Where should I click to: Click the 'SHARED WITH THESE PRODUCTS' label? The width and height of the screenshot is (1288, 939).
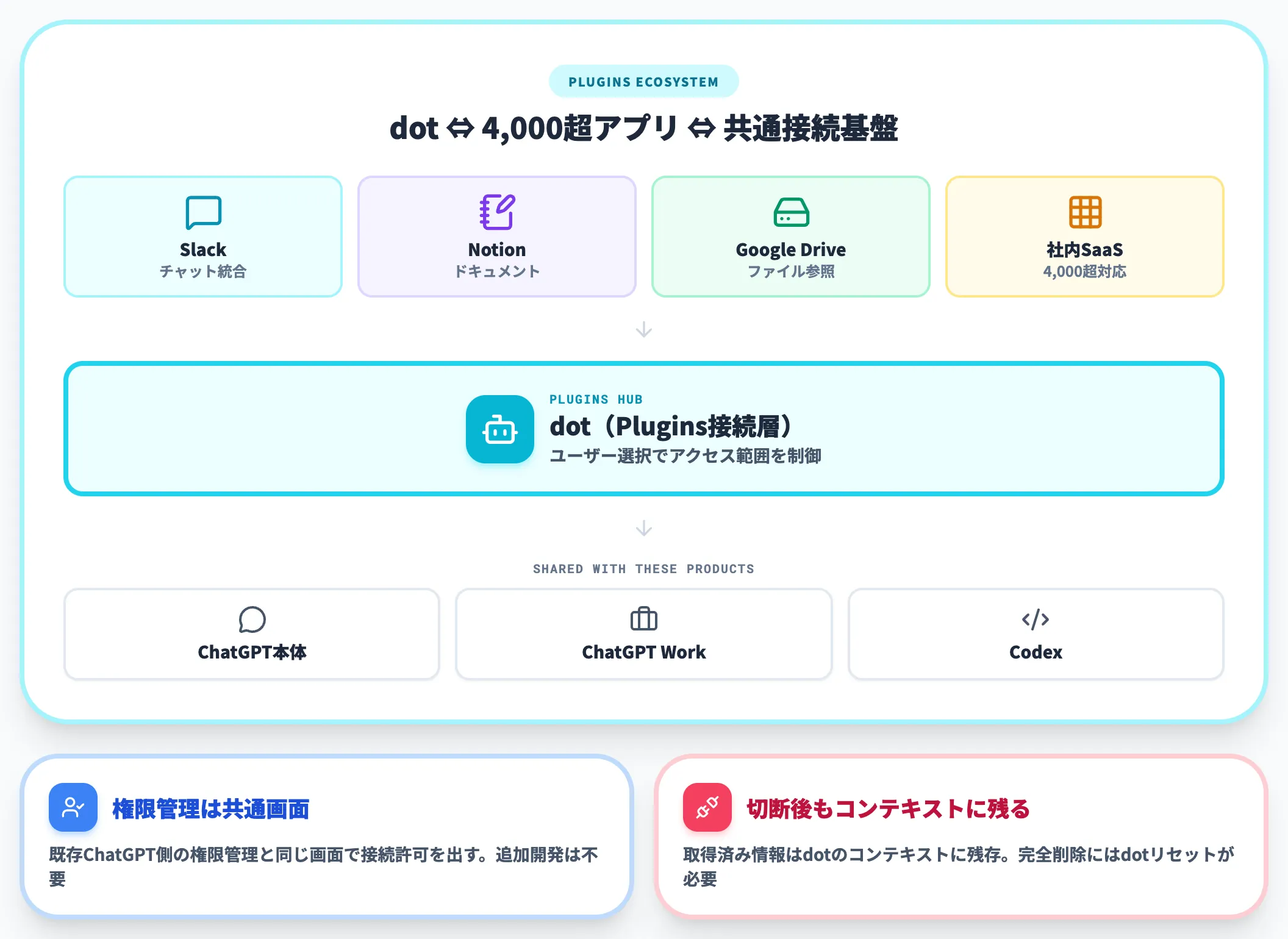pyautogui.click(x=643, y=569)
